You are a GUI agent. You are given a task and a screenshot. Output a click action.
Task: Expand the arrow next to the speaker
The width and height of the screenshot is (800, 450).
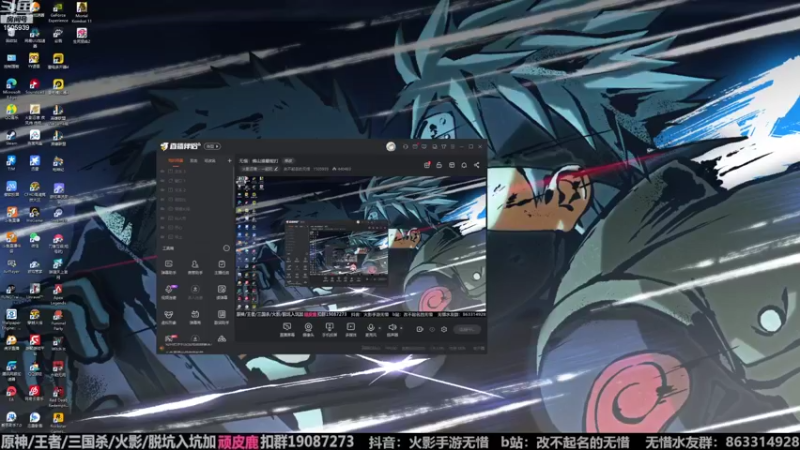pos(401,328)
